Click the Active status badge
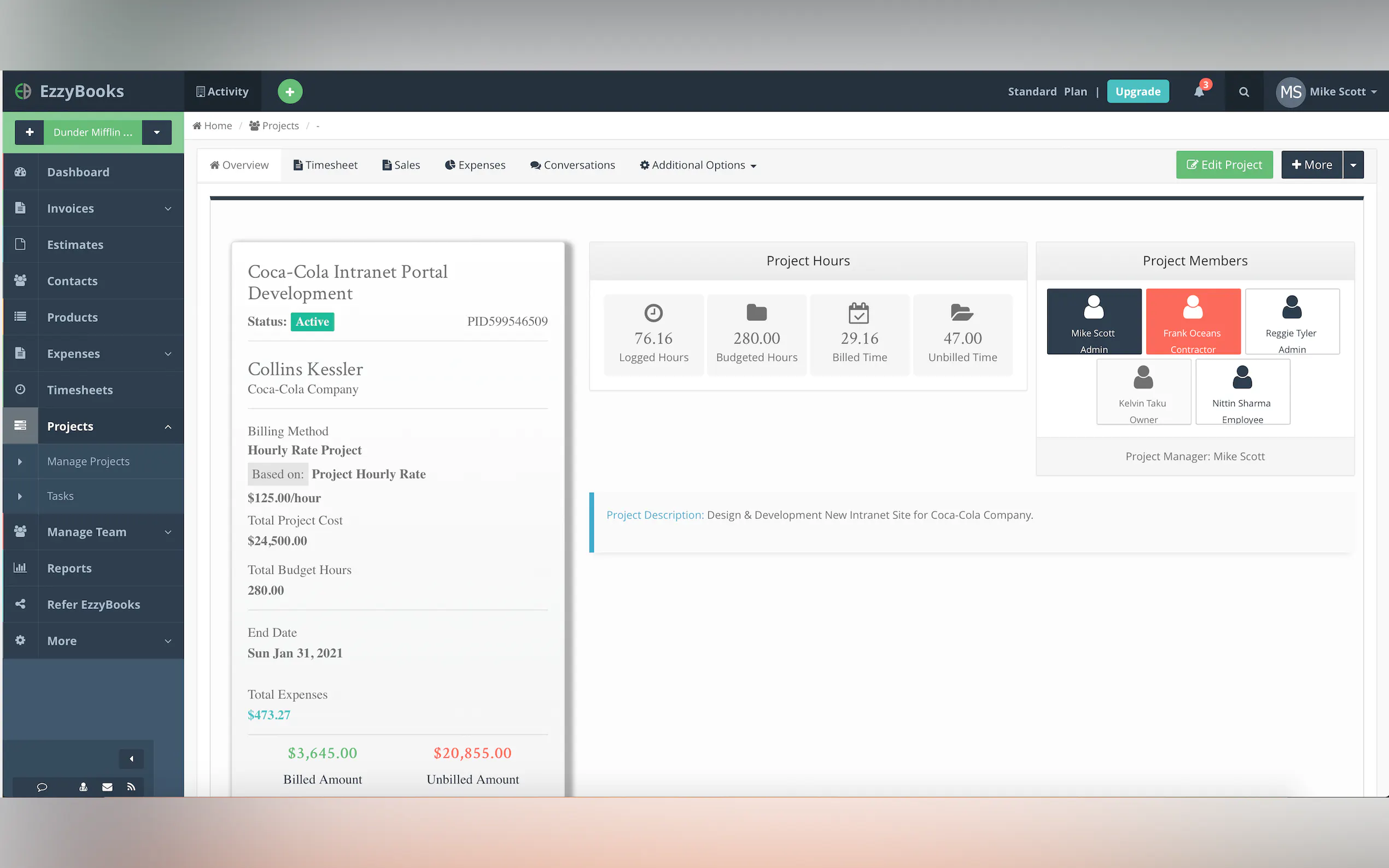Viewport: 1389px width, 868px height. coord(312,321)
